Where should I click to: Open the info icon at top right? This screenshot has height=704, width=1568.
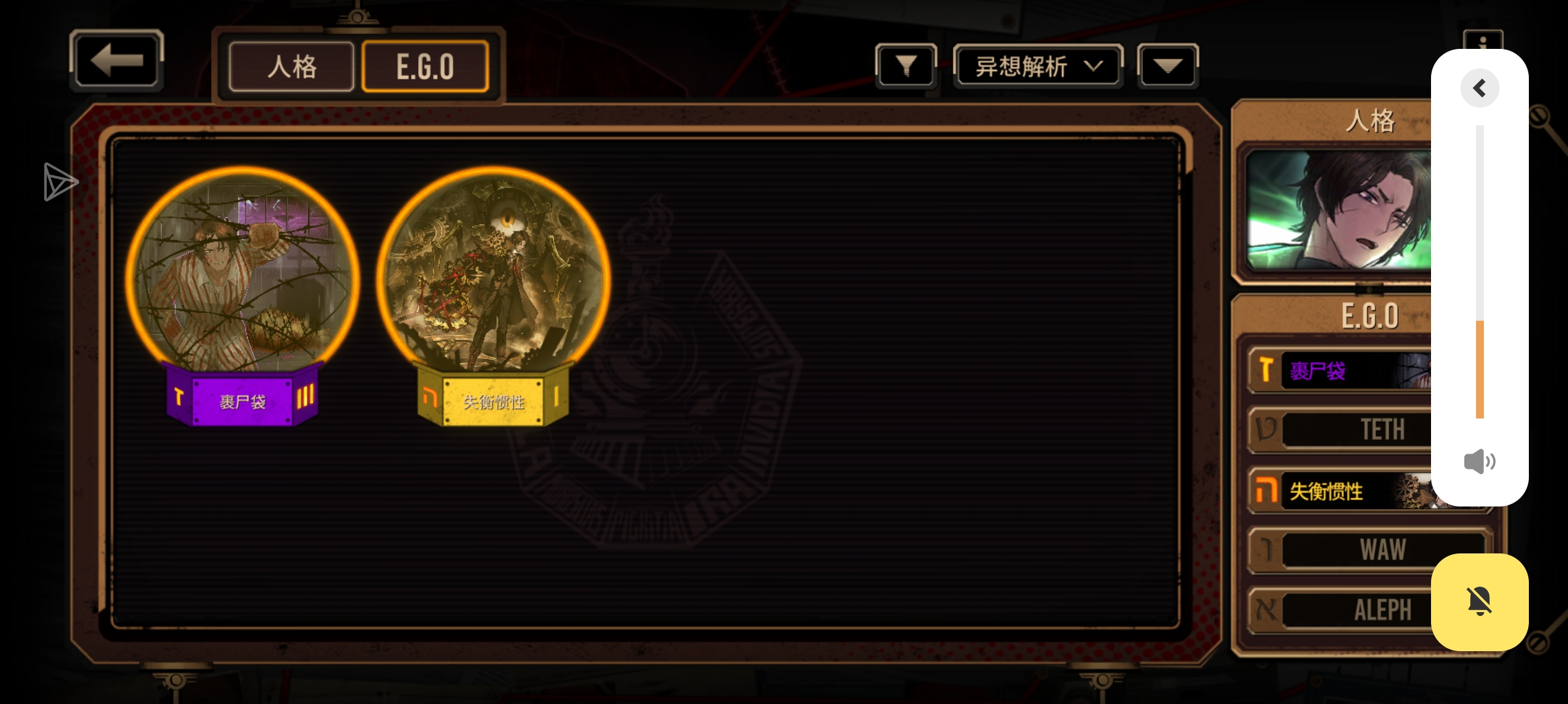click(x=1483, y=40)
